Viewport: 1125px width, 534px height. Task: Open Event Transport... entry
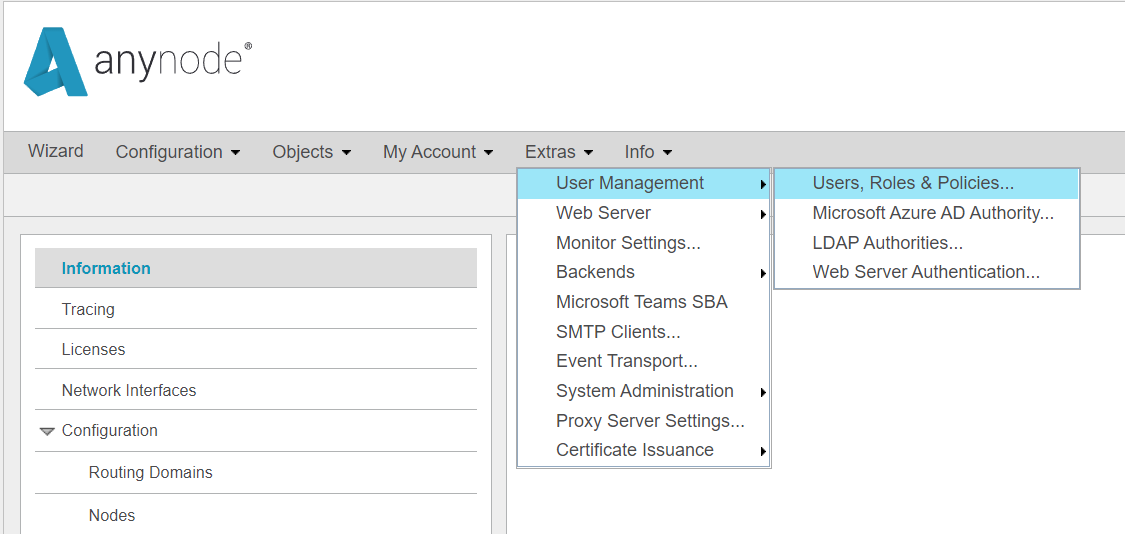pyautogui.click(x=644, y=361)
